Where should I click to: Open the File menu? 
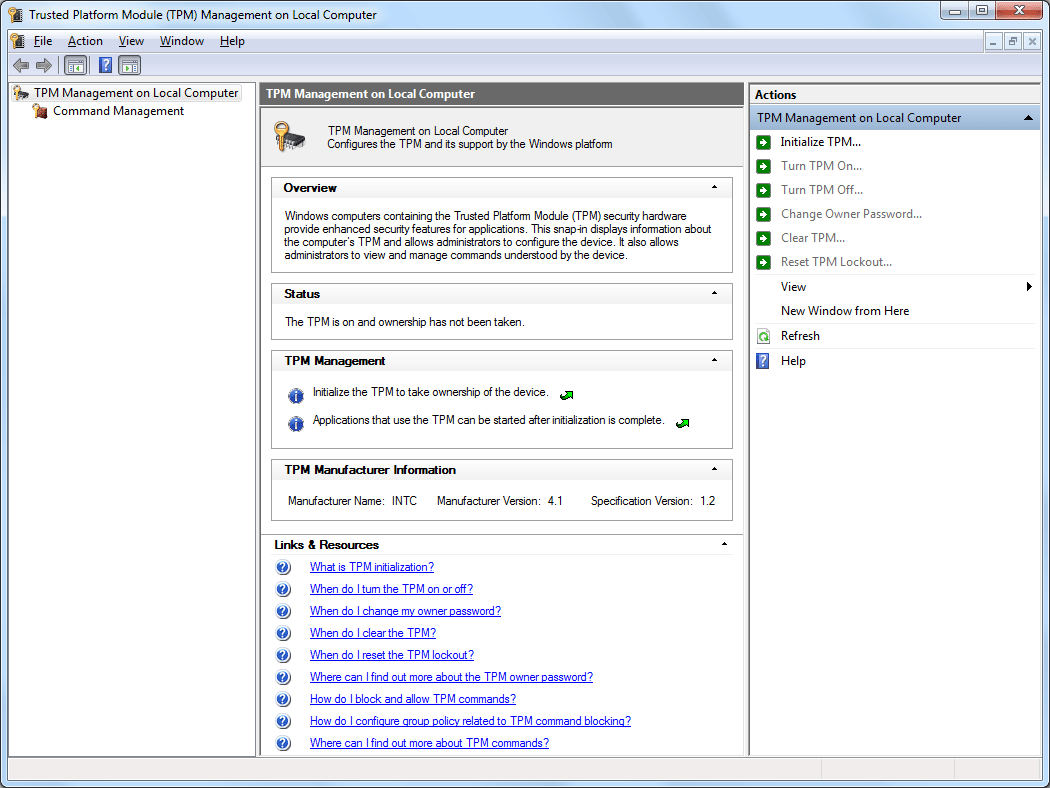(43, 41)
